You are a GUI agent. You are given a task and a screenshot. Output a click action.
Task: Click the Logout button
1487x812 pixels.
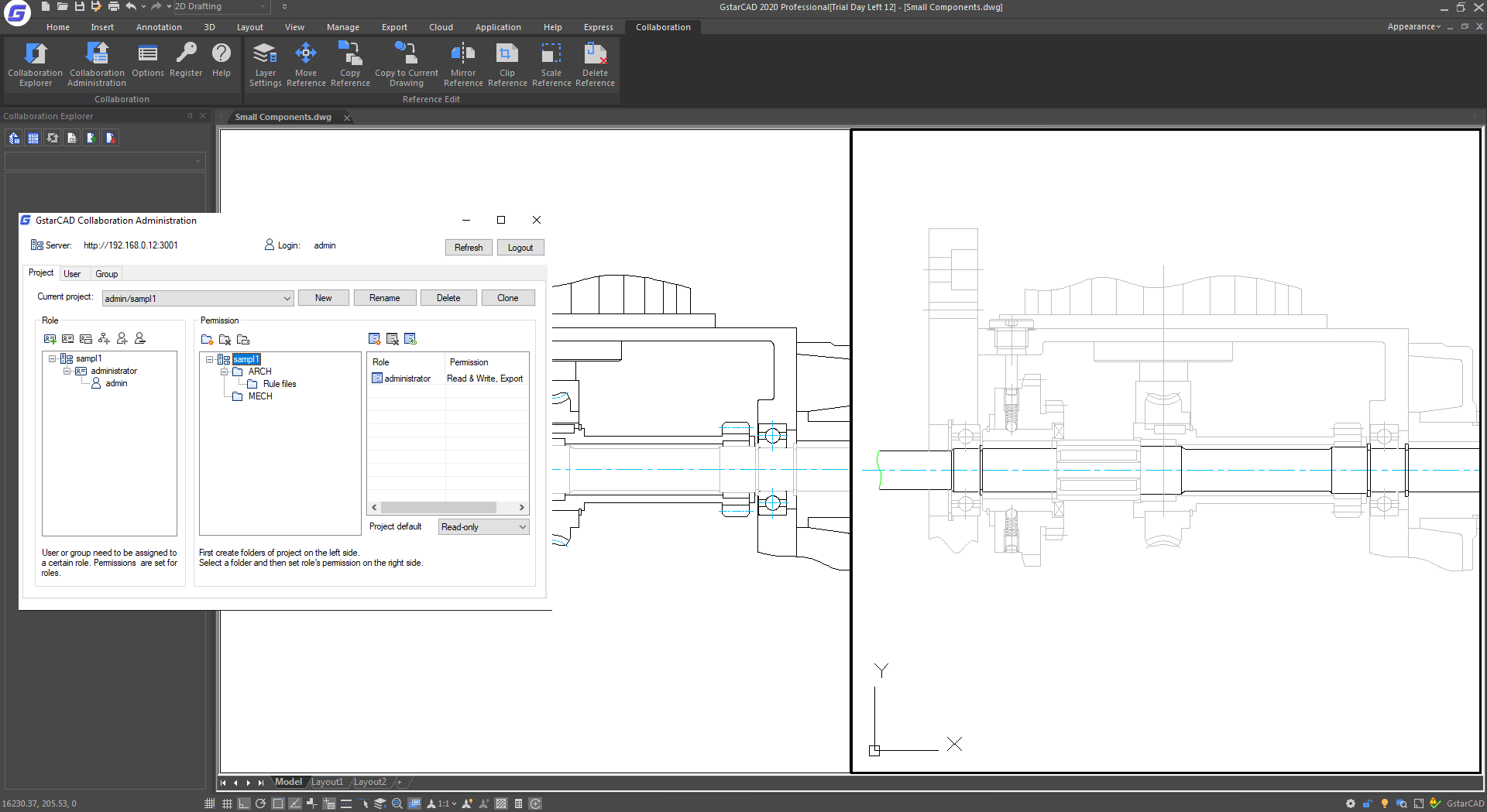click(x=520, y=248)
